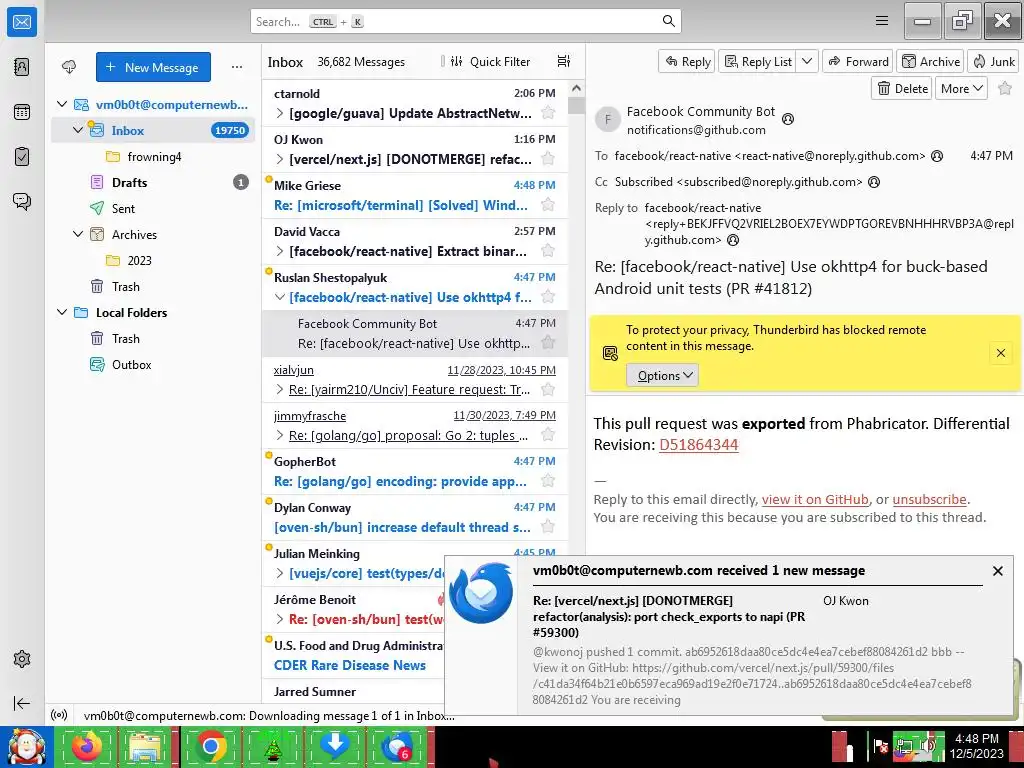Screen dimensions: 1024x768
Task: Select the Sent folder
Action: [153, 208]
